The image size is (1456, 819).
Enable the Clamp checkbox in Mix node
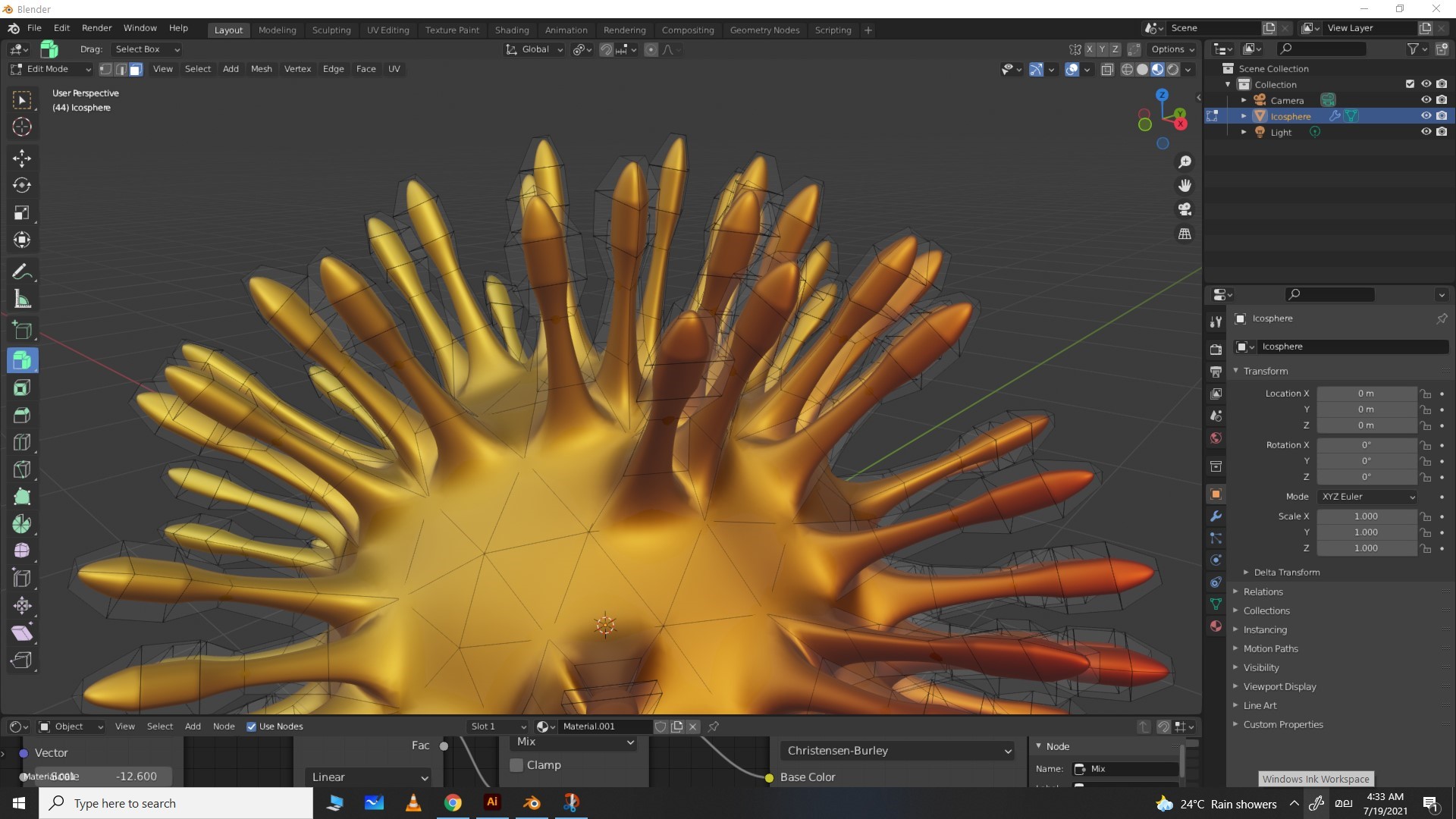pyautogui.click(x=516, y=765)
